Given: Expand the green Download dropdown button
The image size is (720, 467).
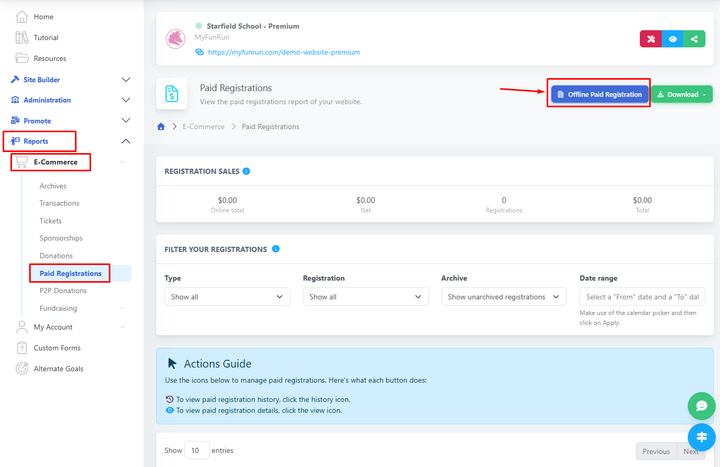Looking at the screenshot, I should 682,94.
